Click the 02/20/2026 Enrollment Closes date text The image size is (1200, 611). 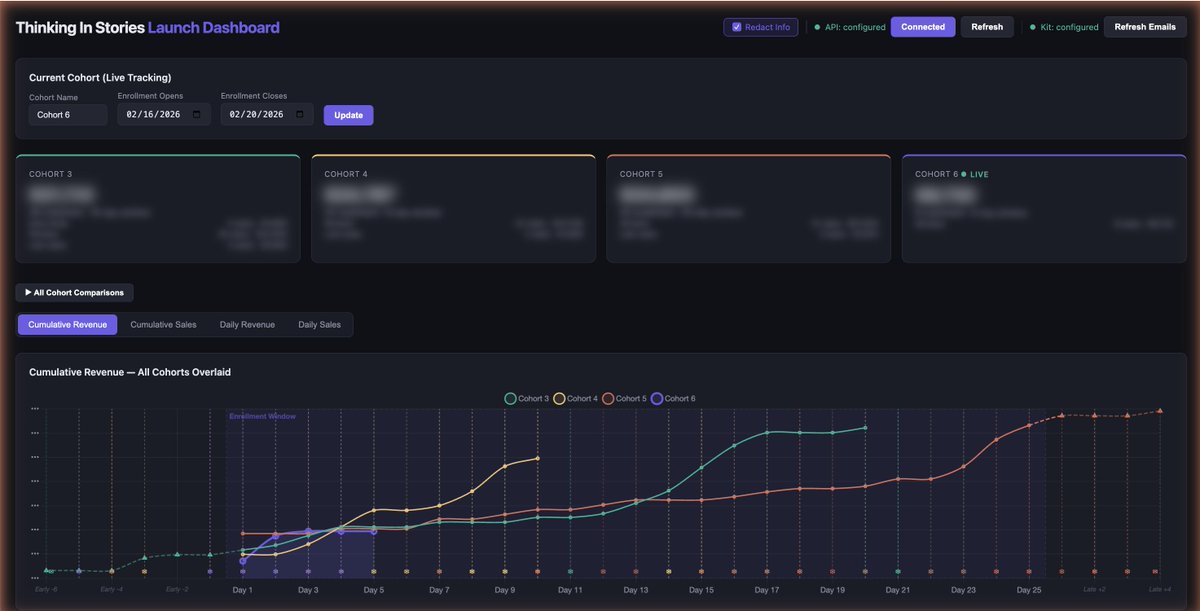pyautogui.click(x=256, y=115)
